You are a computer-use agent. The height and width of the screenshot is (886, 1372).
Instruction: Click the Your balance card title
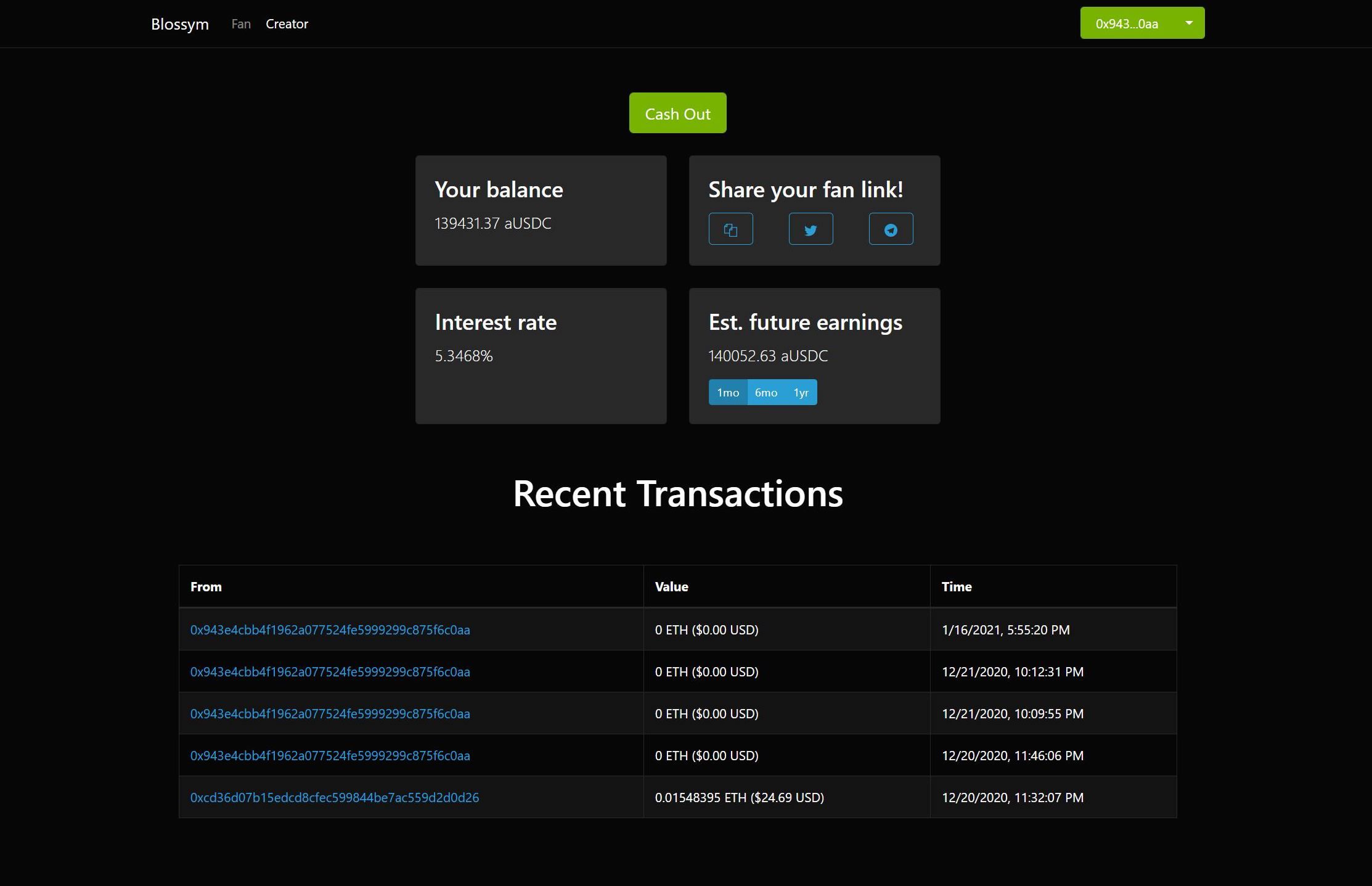coord(499,189)
